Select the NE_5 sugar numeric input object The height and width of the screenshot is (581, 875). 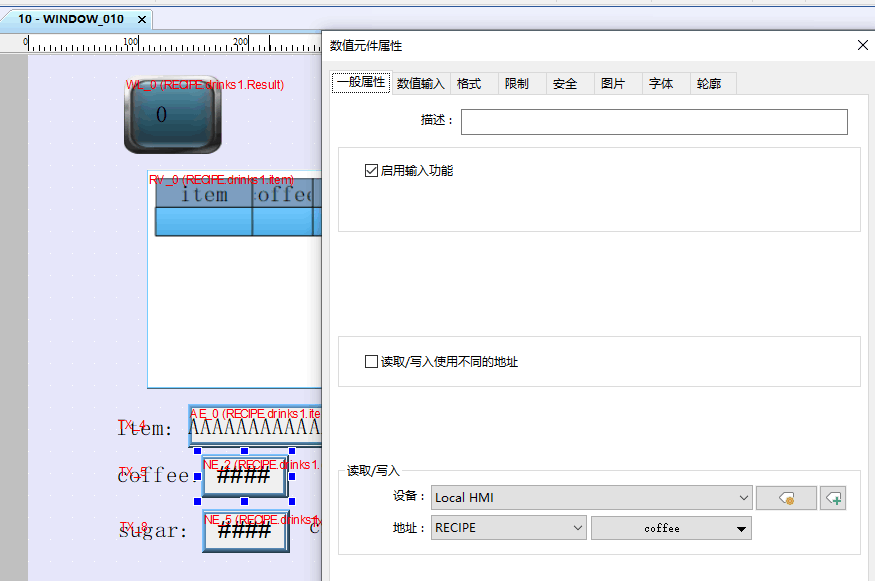tap(246, 532)
